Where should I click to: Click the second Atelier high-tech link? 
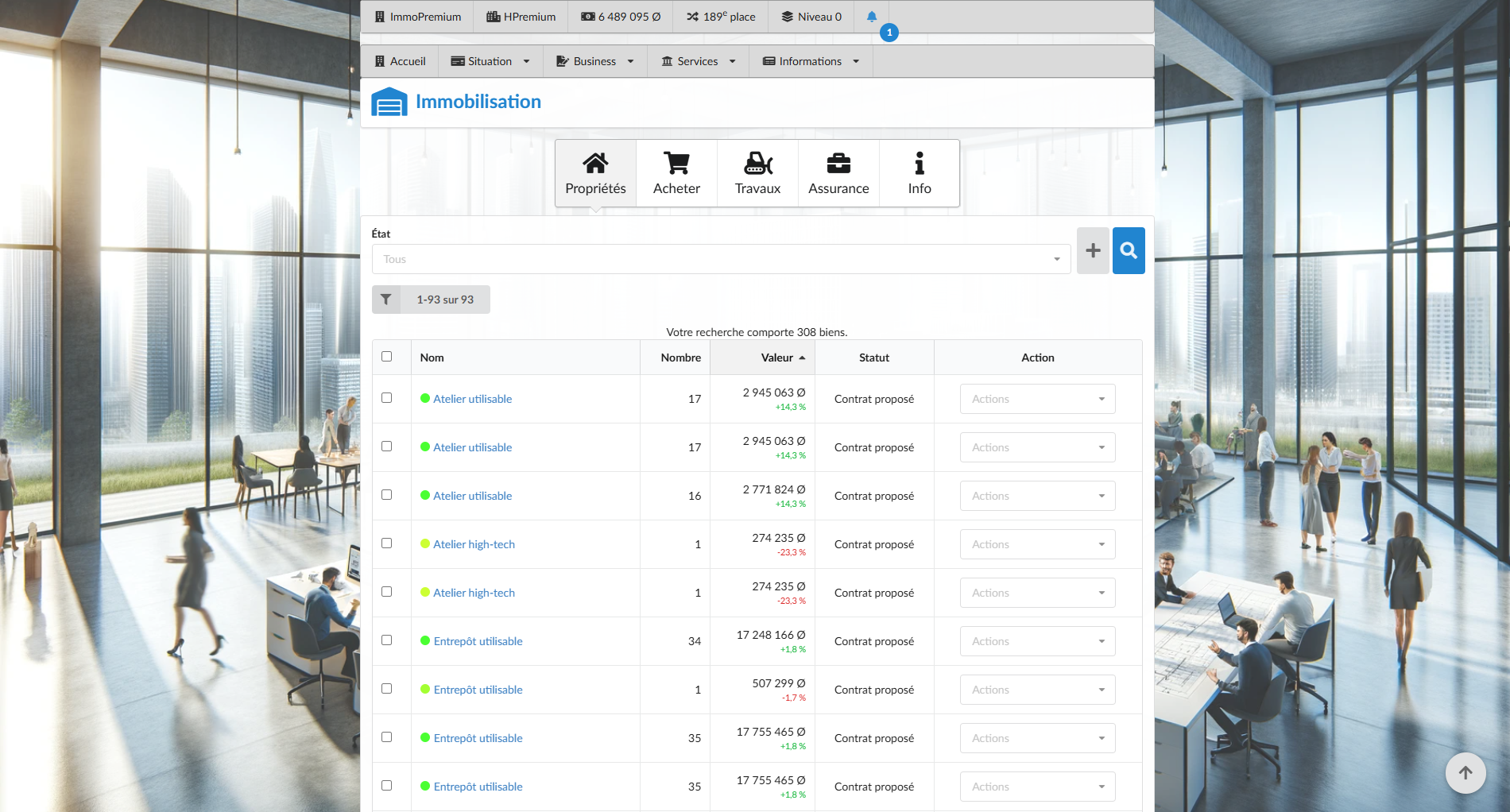point(474,593)
